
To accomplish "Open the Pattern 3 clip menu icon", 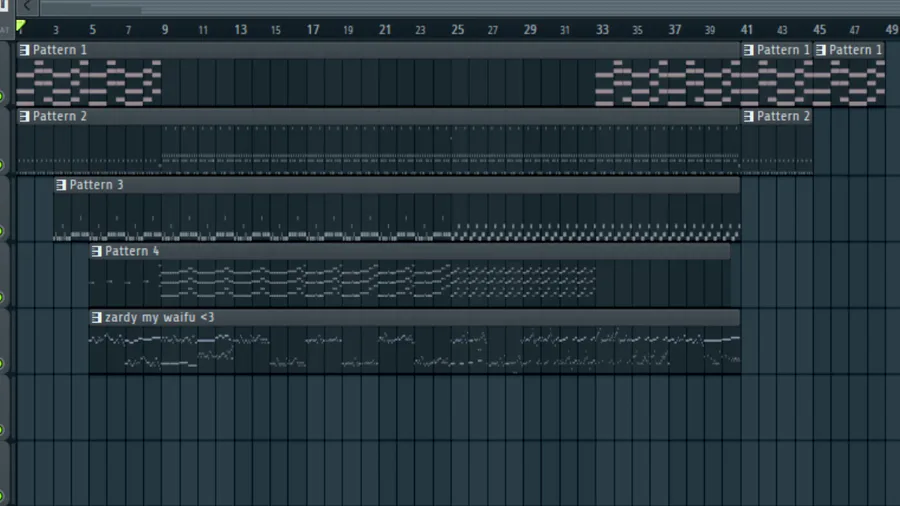I will point(61,185).
